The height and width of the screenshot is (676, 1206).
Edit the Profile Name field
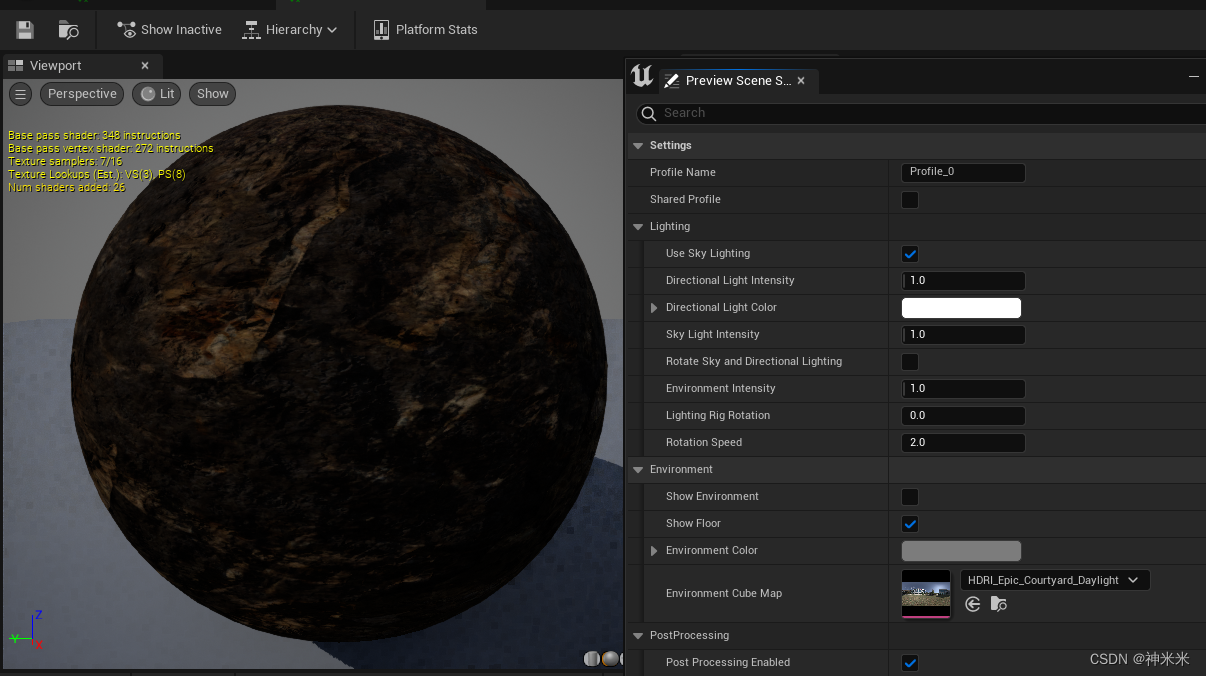(963, 172)
